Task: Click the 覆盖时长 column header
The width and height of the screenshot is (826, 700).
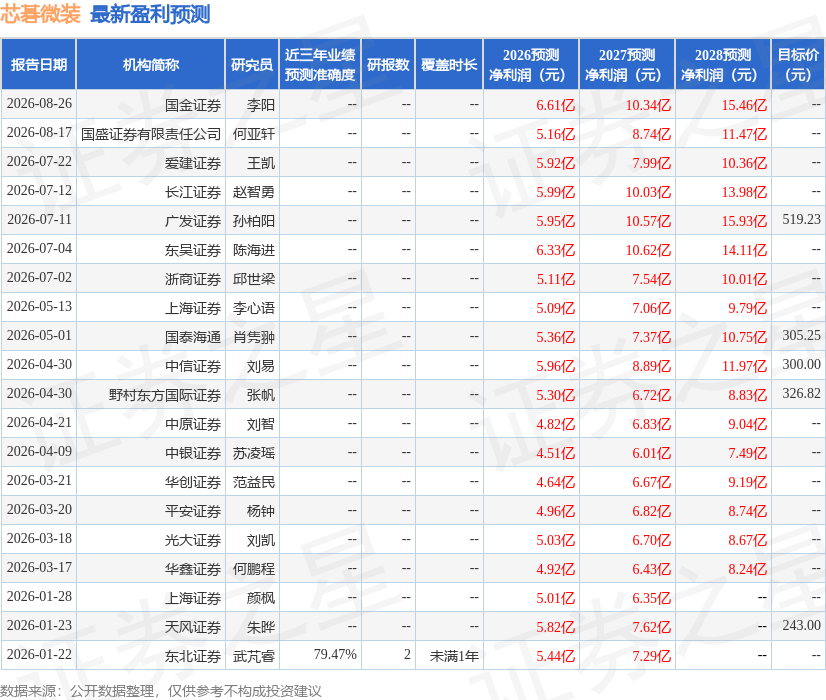Action: tap(449, 64)
